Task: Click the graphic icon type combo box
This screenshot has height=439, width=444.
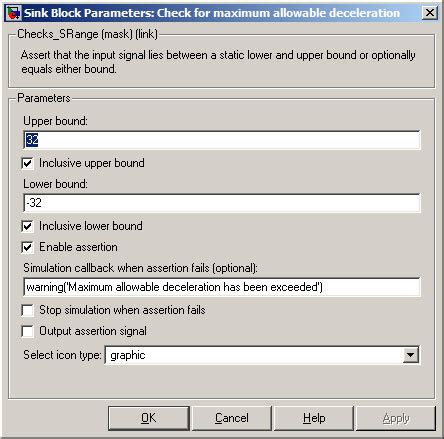Action: click(262, 355)
